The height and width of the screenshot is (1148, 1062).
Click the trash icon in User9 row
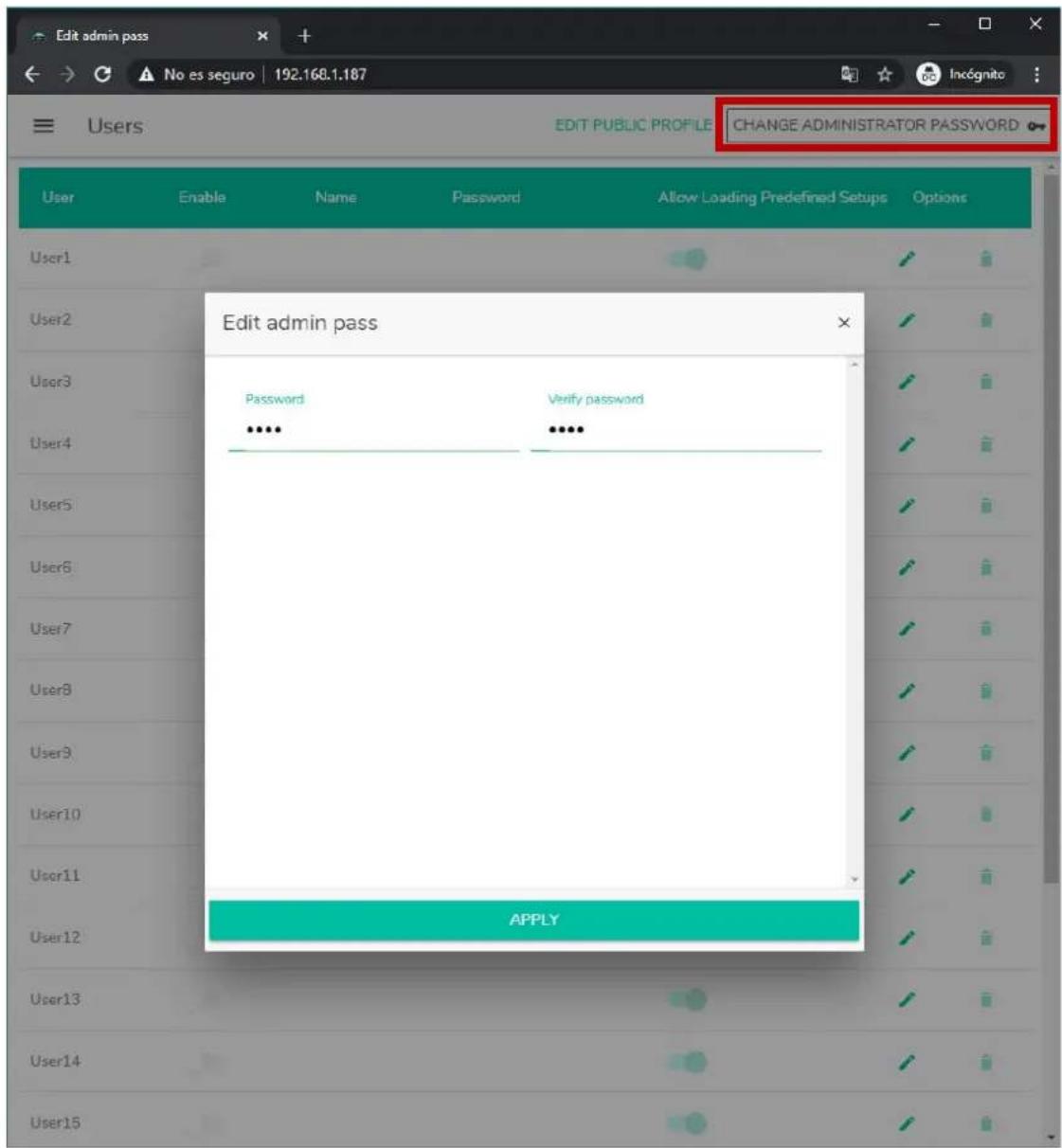click(x=986, y=753)
